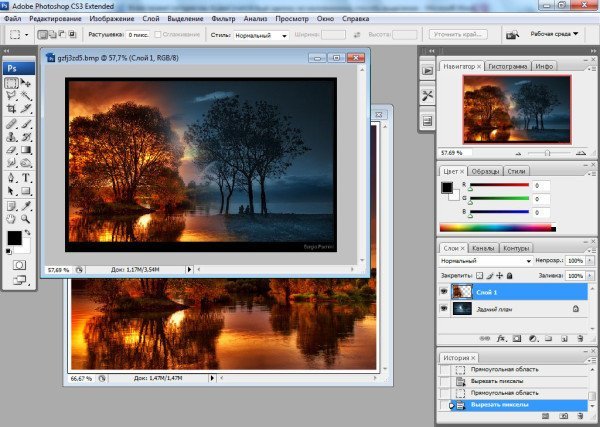Select the Notes tool

click(11, 206)
